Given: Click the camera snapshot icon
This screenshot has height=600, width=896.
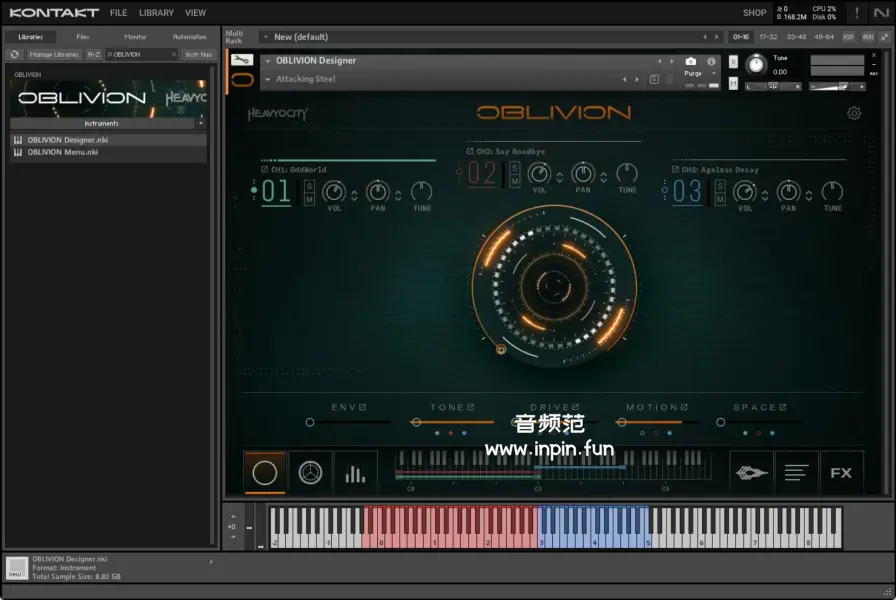Looking at the screenshot, I should 691,61.
